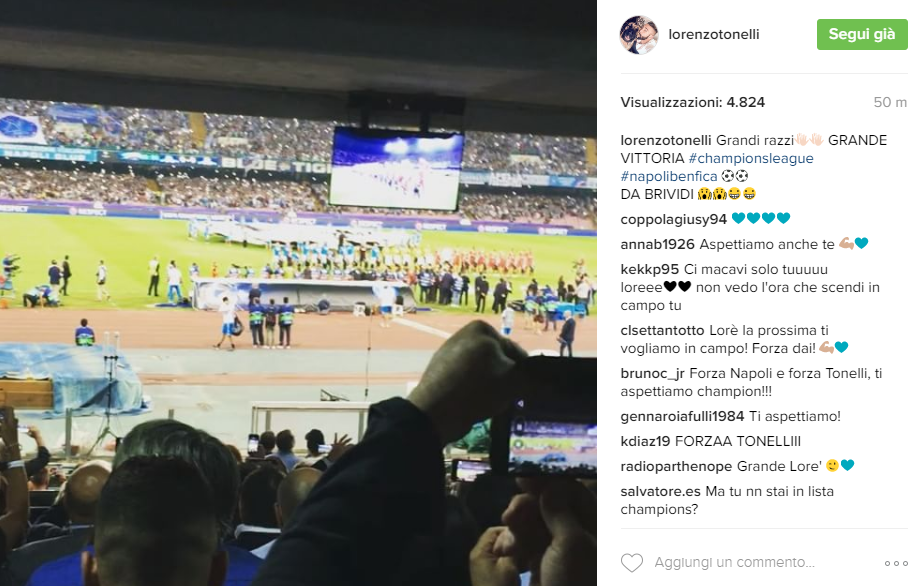Image resolution: width=914 pixels, height=586 pixels.
Task: Open gennaroiafulli1984 profile
Action: click(x=682, y=416)
